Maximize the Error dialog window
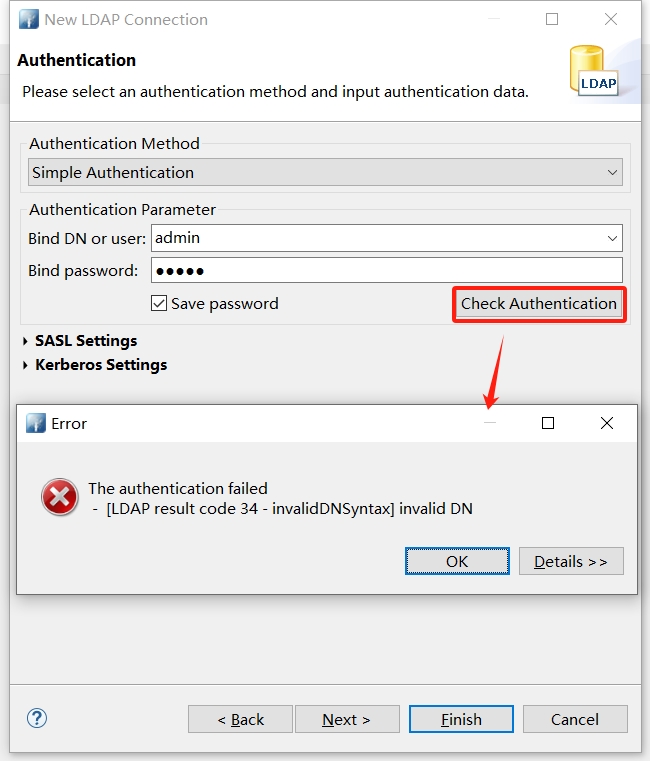 tap(548, 423)
